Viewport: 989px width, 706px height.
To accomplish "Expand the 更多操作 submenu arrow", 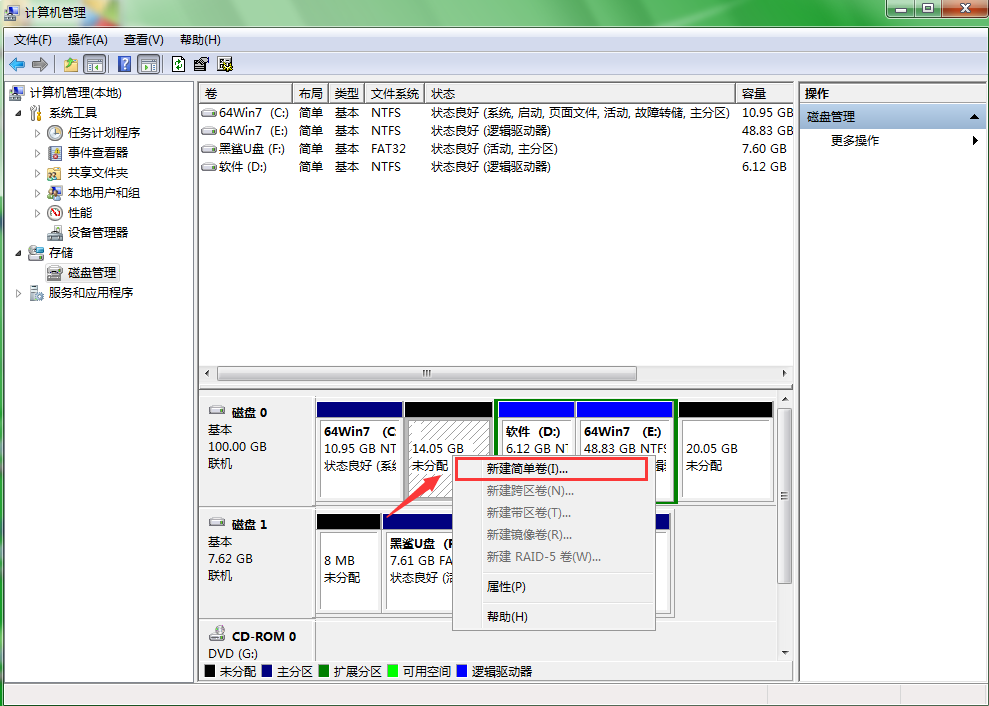I will pyautogui.click(x=975, y=141).
